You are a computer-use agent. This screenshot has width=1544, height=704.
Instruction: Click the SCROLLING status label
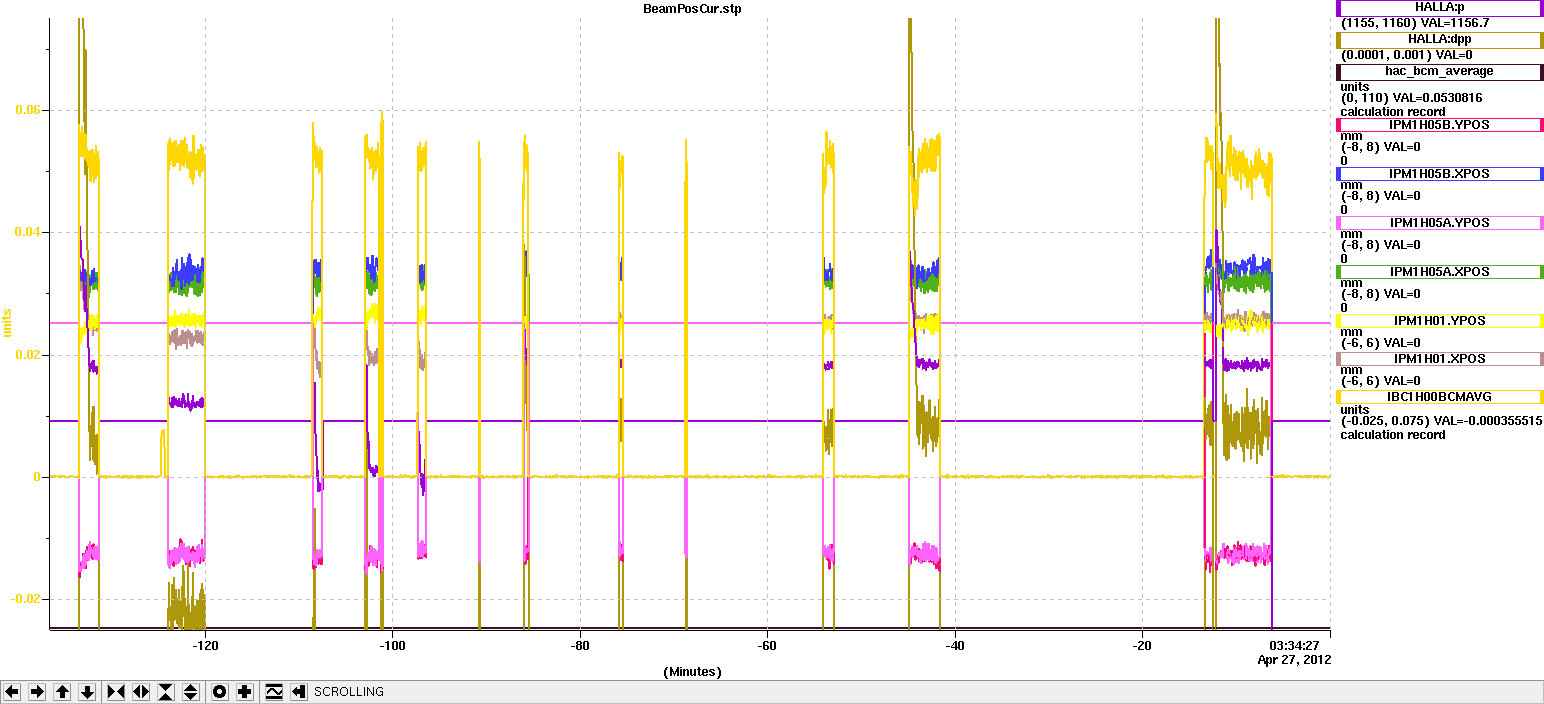tap(349, 692)
